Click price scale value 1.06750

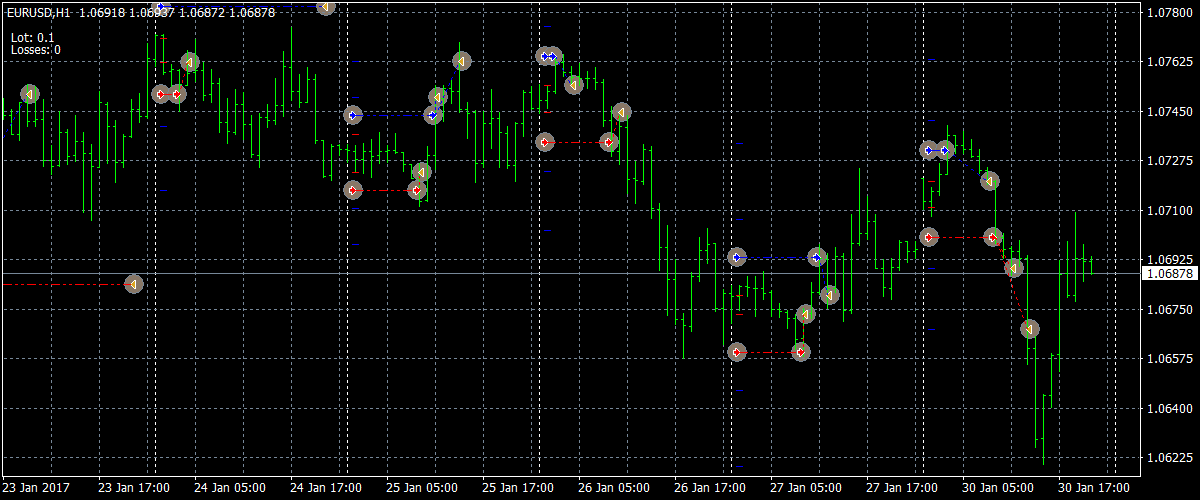click(x=1170, y=310)
